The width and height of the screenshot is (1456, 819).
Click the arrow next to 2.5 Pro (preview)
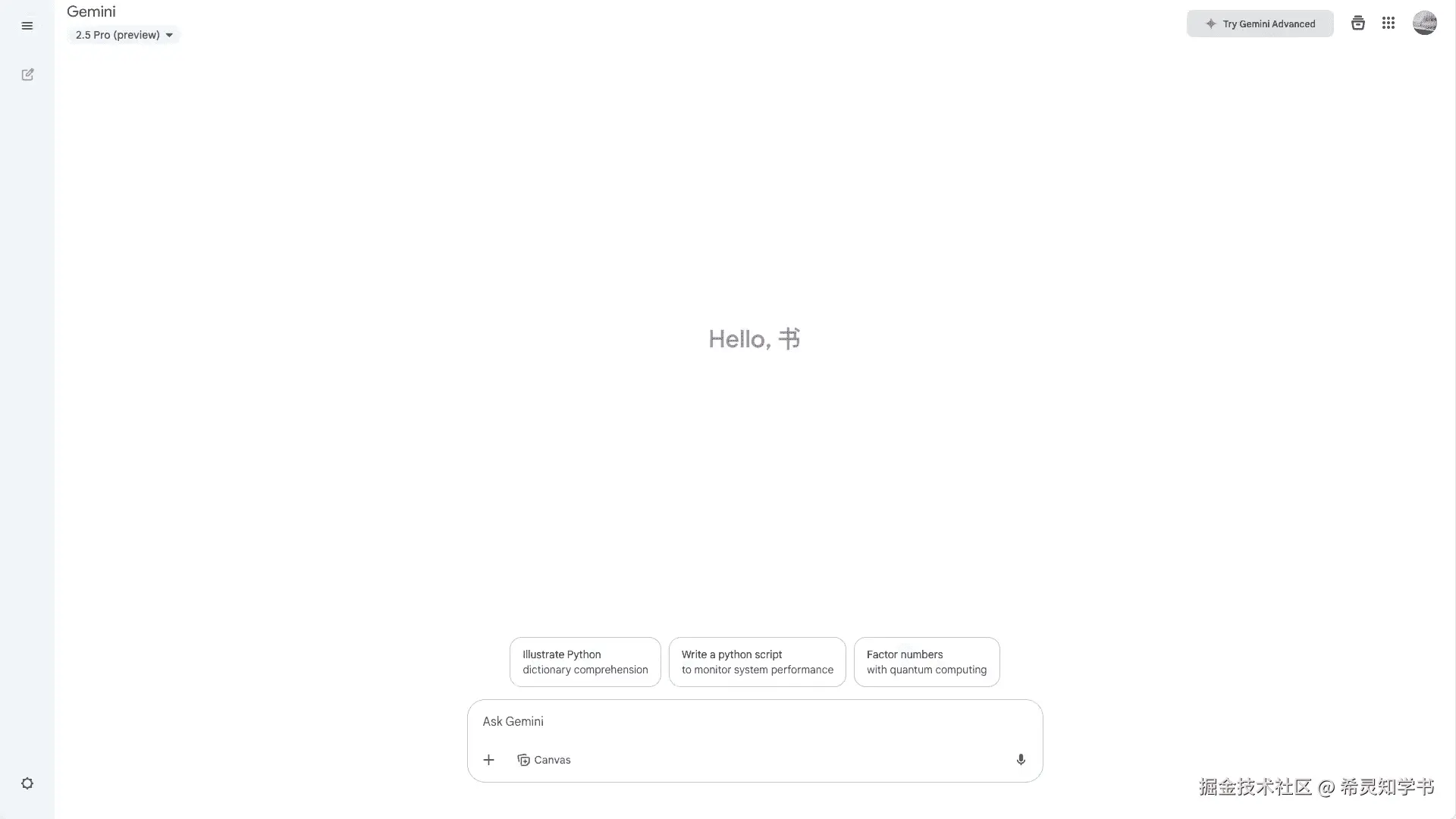169,35
